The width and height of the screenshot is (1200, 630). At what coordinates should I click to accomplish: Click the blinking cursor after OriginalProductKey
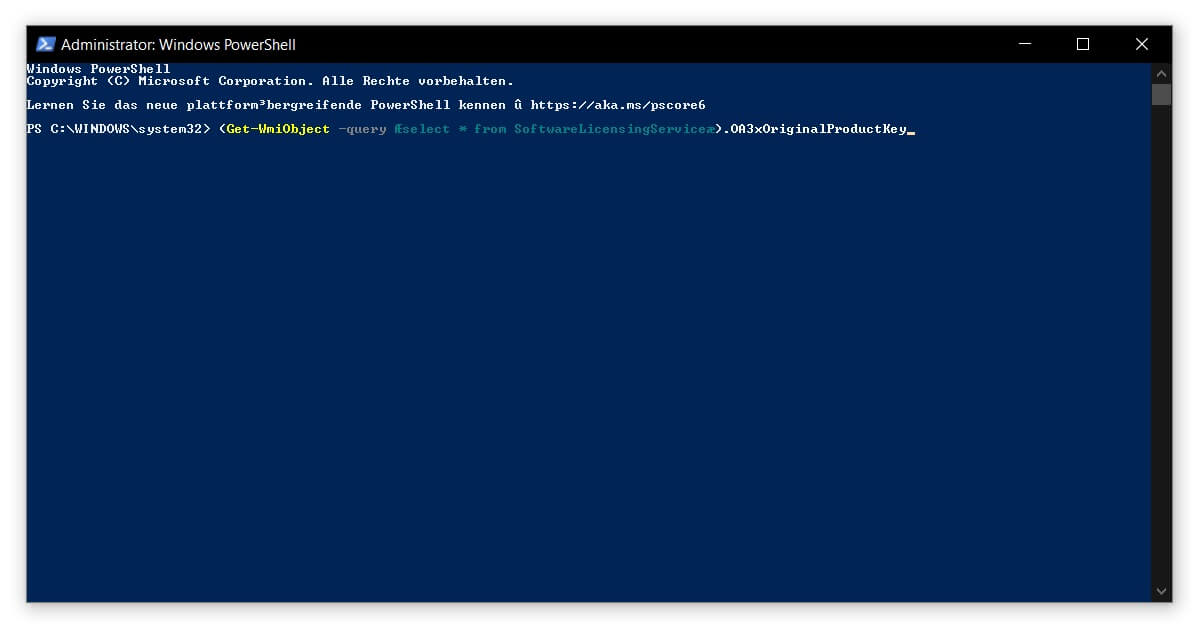[x=911, y=130]
